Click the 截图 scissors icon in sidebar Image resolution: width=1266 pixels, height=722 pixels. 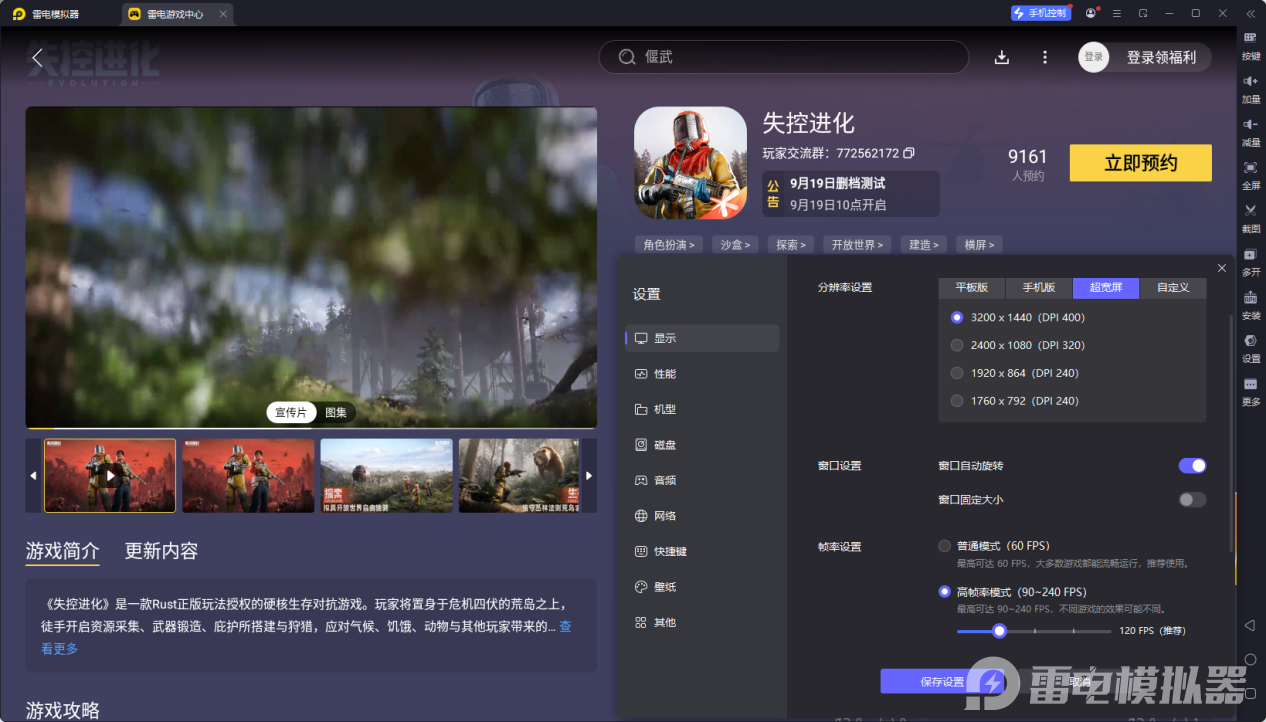point(1250,211)
